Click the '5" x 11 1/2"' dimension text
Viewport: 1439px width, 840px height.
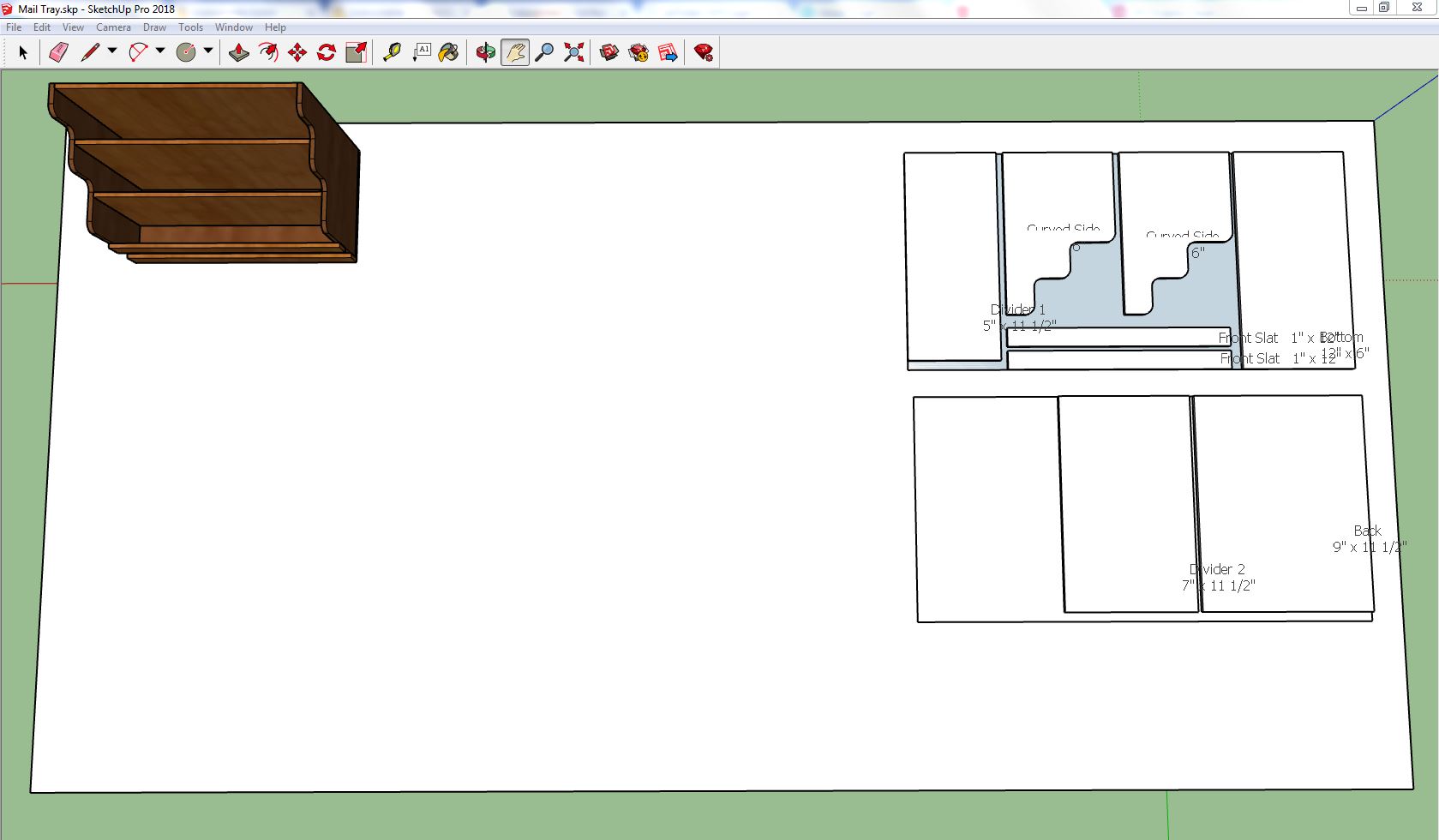[x=1019, y=326]
